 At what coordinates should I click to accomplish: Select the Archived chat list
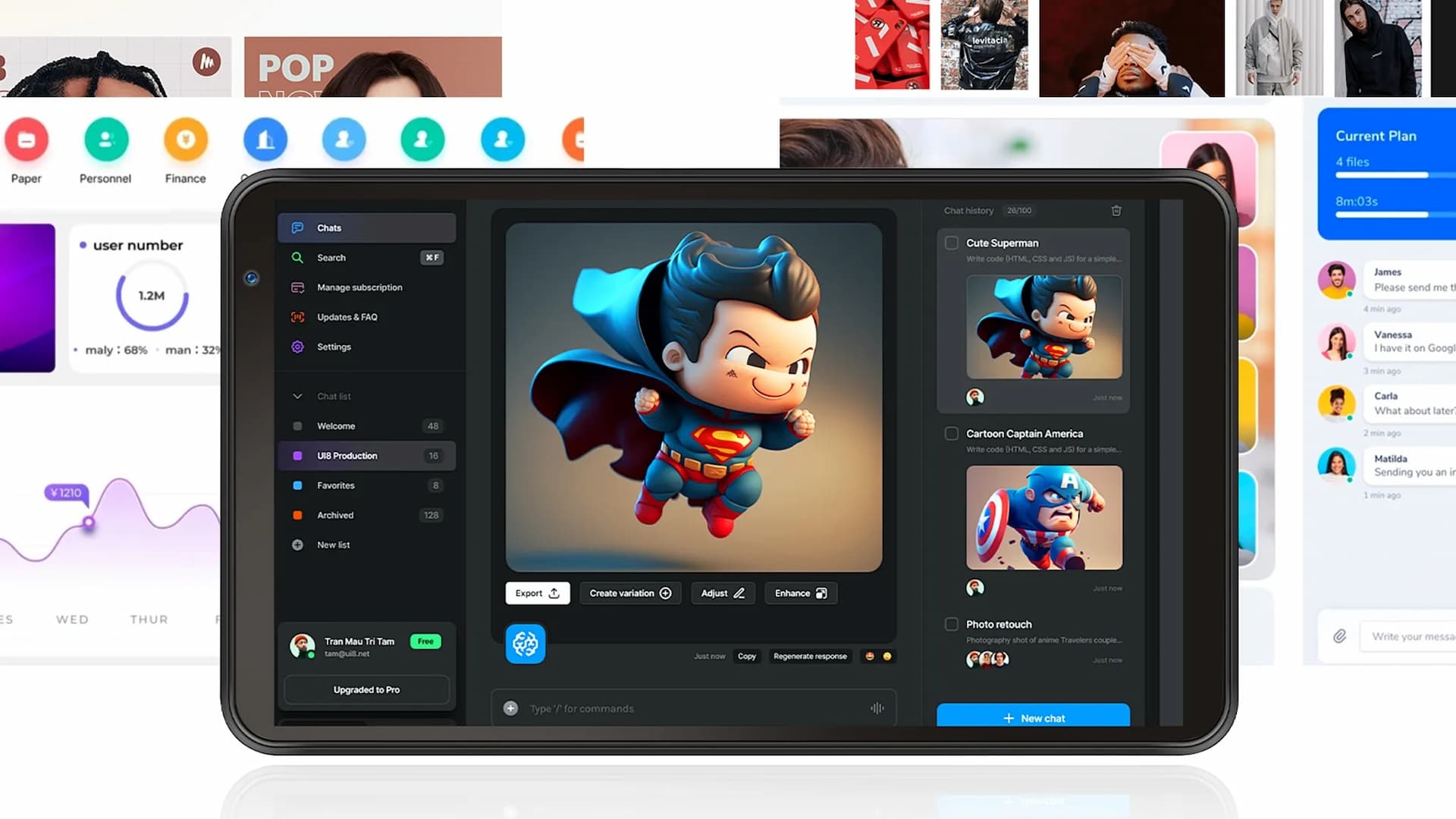point(366,515)
